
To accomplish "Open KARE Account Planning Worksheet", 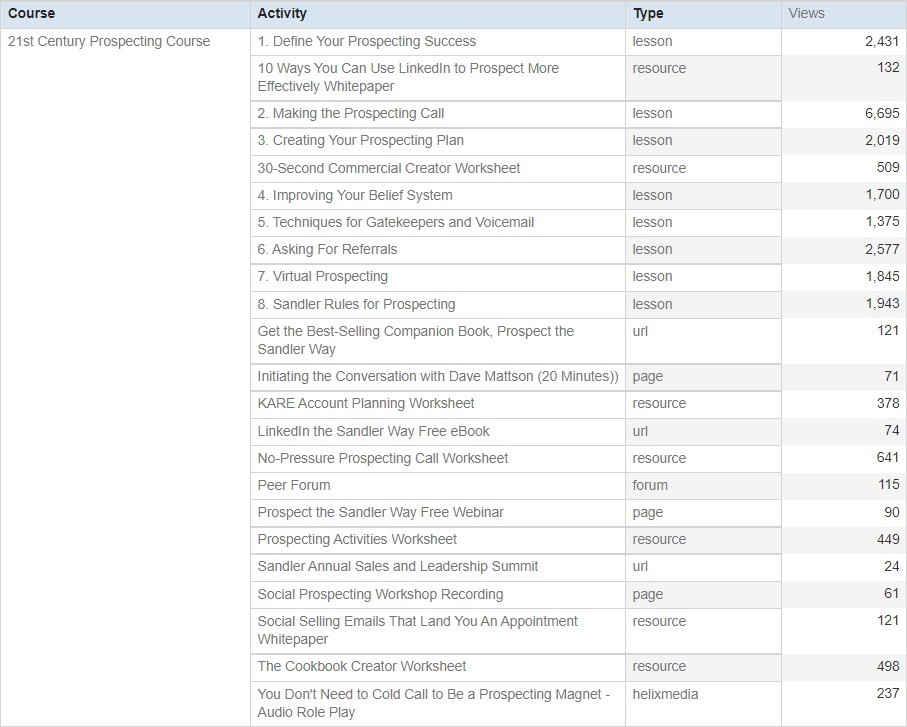I will tap(366, 403).
